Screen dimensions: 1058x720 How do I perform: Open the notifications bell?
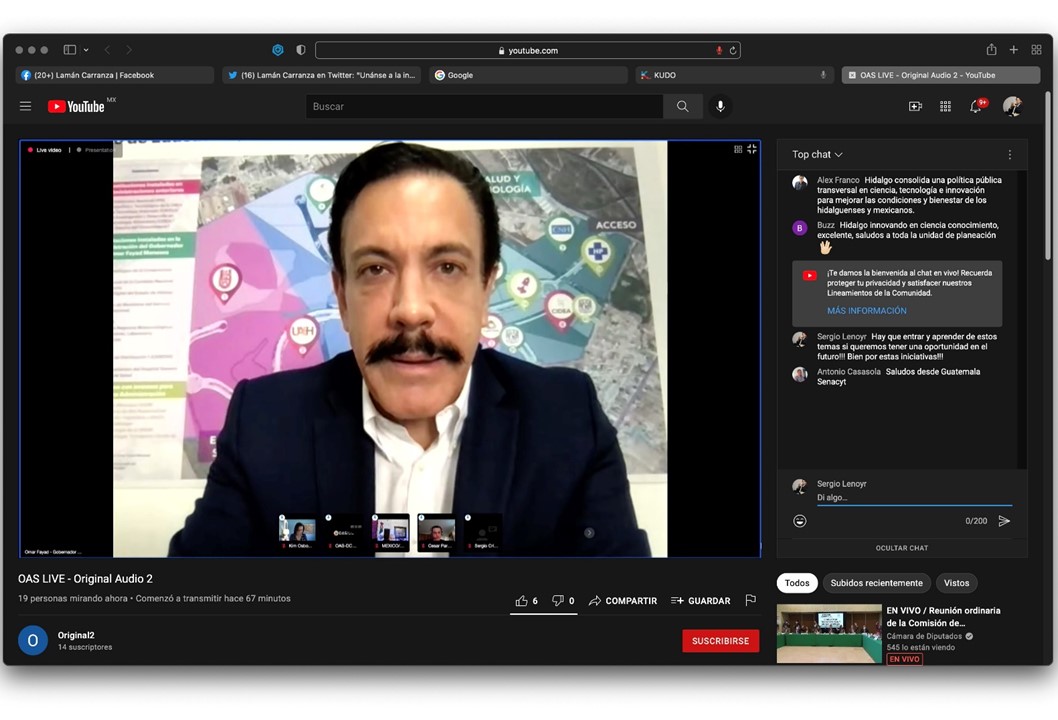point(976,106)
